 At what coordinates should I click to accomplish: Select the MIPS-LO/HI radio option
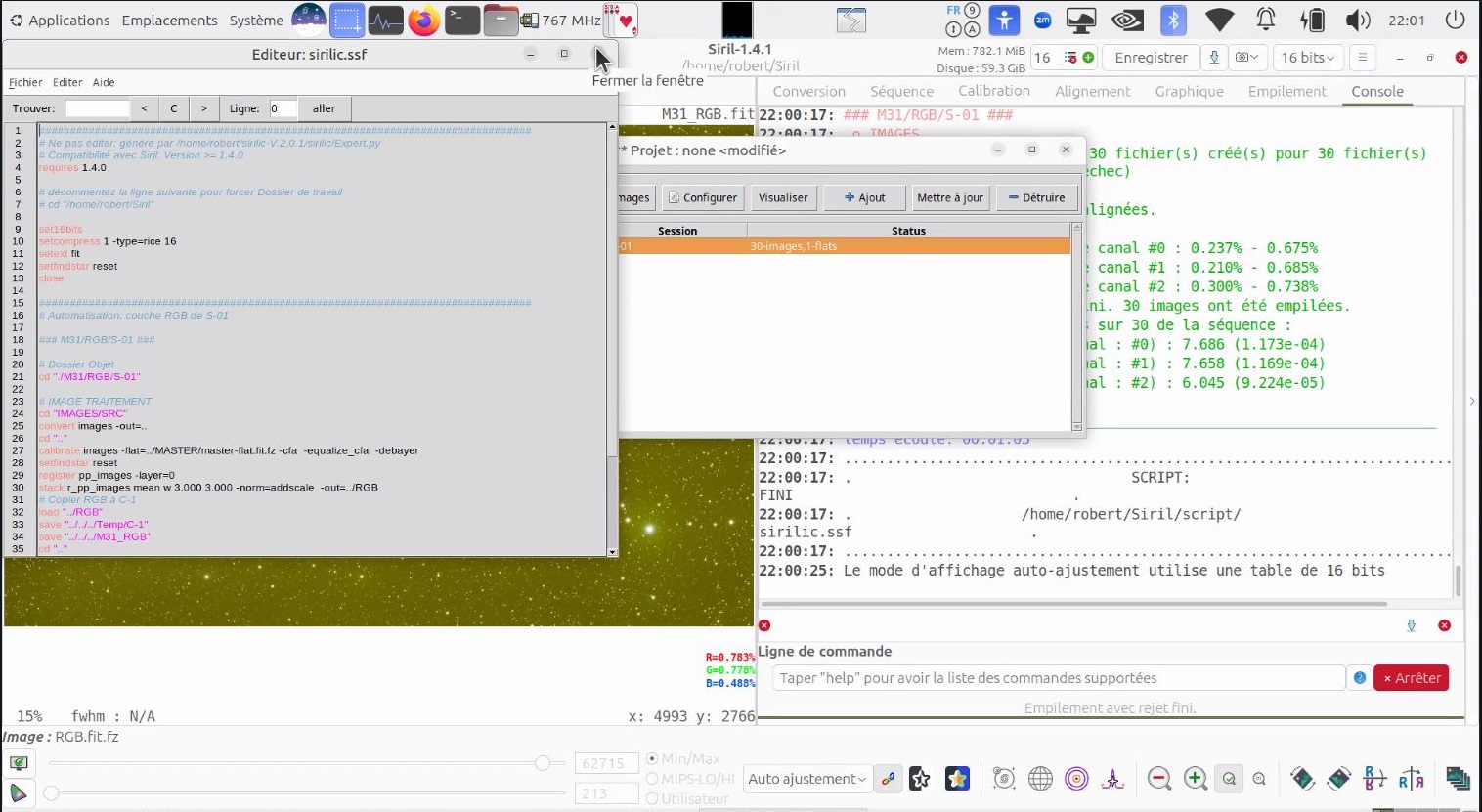click(652, 779)
